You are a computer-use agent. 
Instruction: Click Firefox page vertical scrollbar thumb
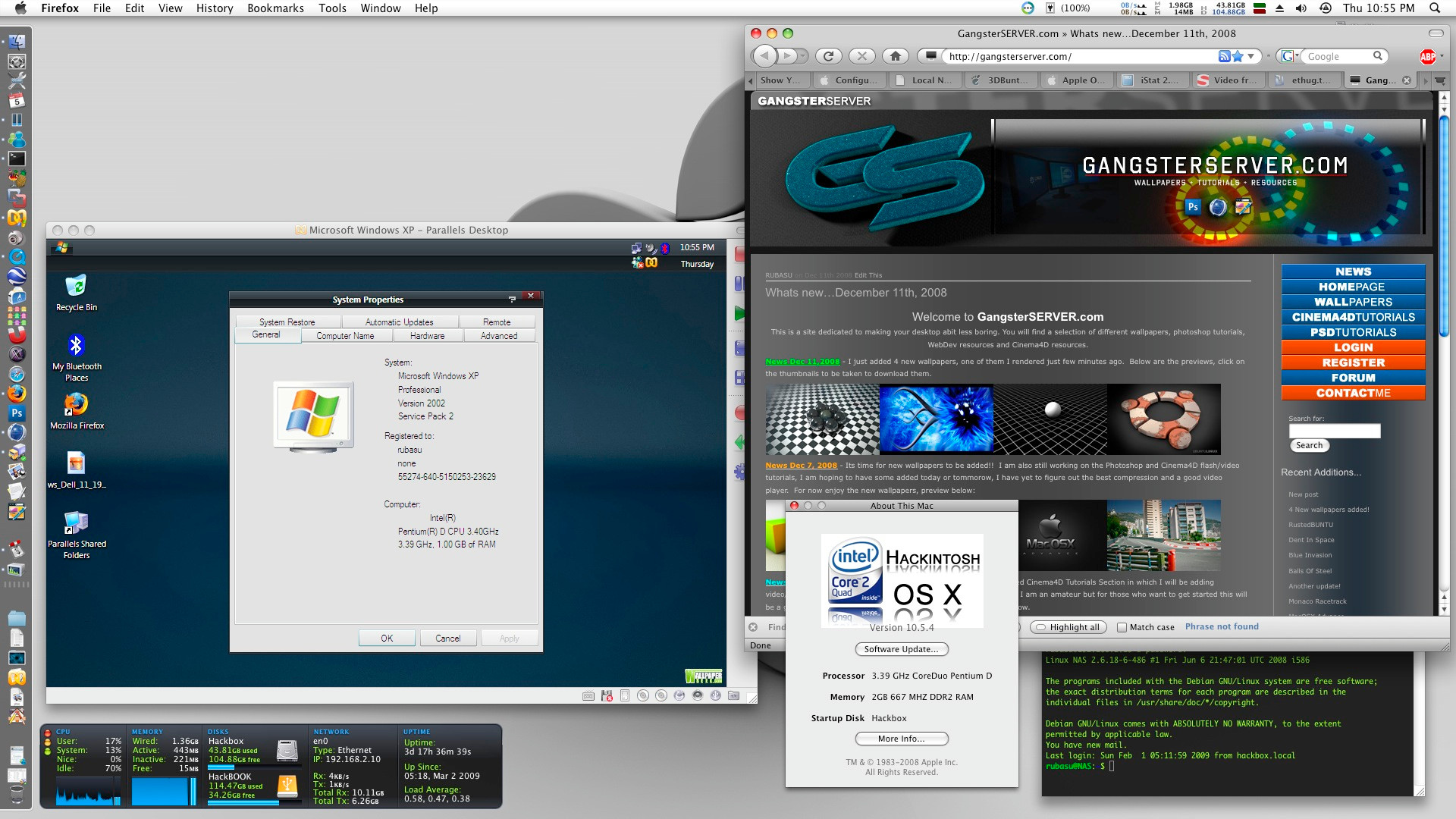[1444, 227]
